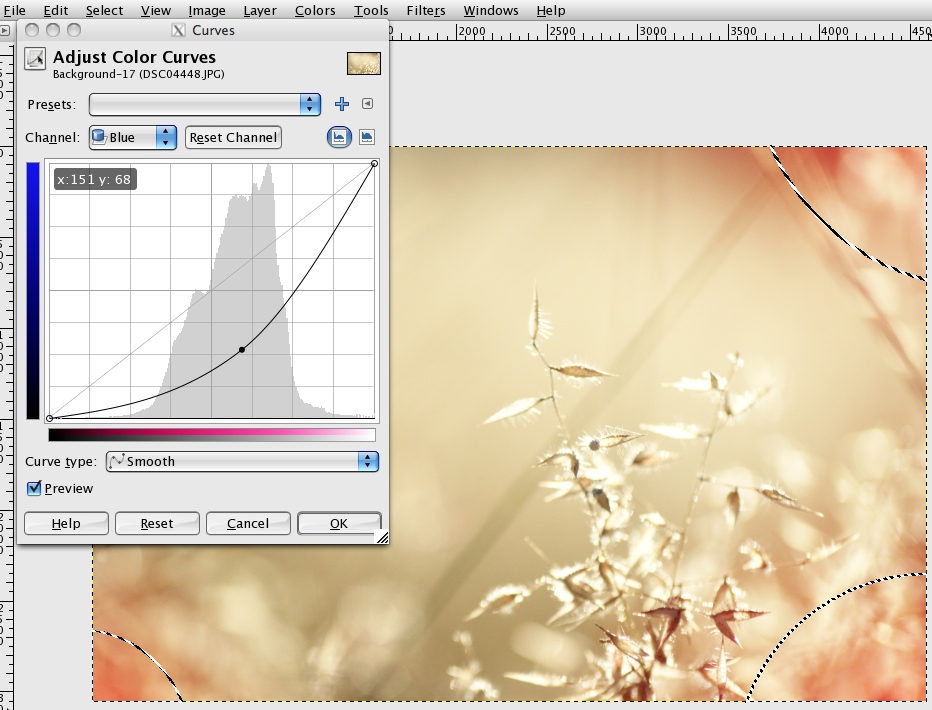Click the X11 icon in Curves title bar
This screenshot has height=710, width=932.
click(x=178, y=30)
